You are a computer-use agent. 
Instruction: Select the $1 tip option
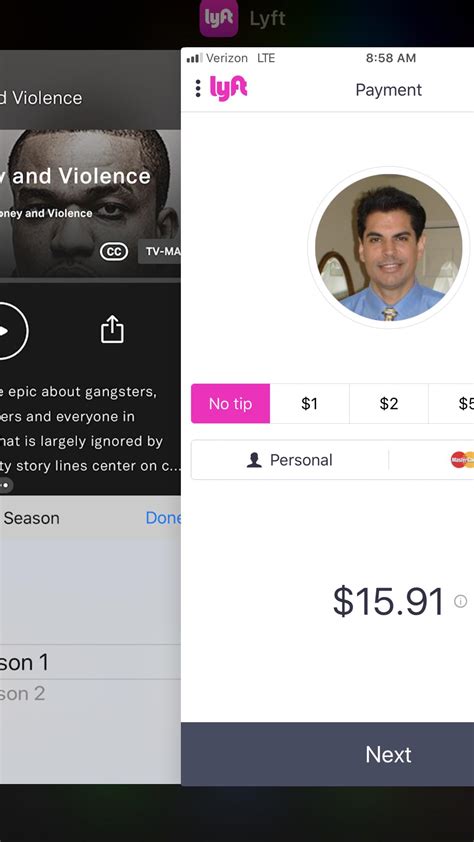coord(309,404)
